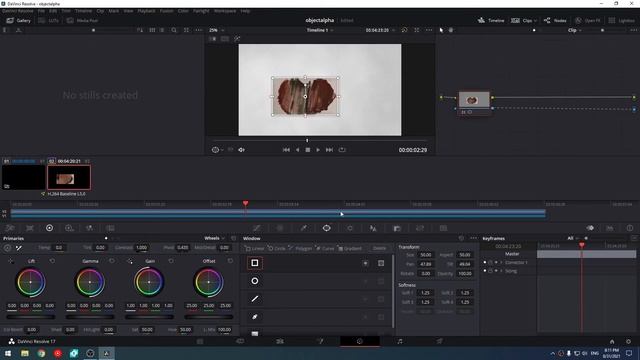Invert the linear window mask

pos(365,263)
